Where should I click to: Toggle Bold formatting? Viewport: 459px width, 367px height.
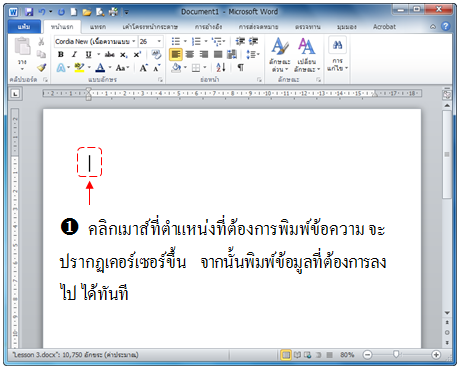tap(61, 54)
